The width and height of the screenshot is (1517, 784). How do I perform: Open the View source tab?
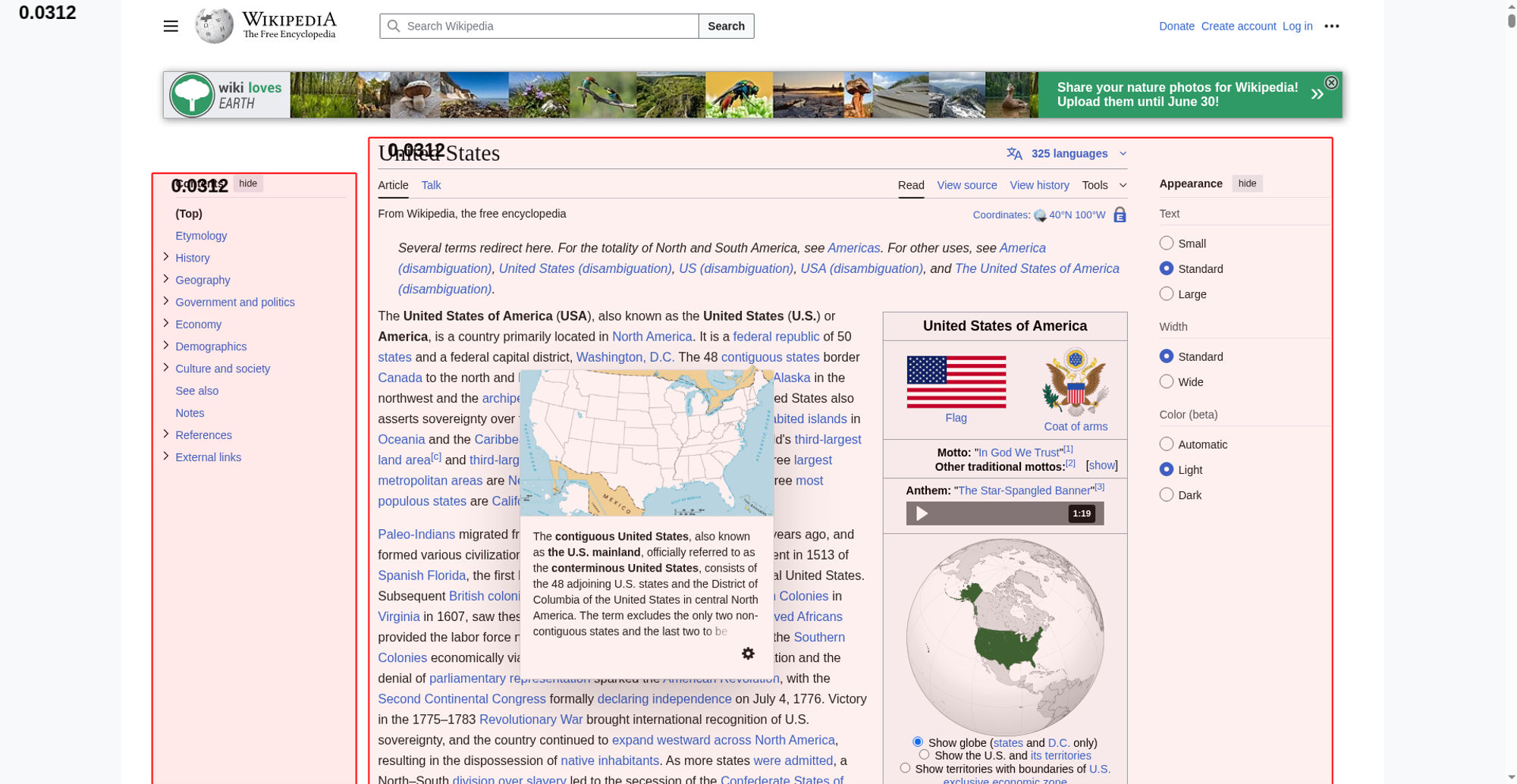coord(967,185)
